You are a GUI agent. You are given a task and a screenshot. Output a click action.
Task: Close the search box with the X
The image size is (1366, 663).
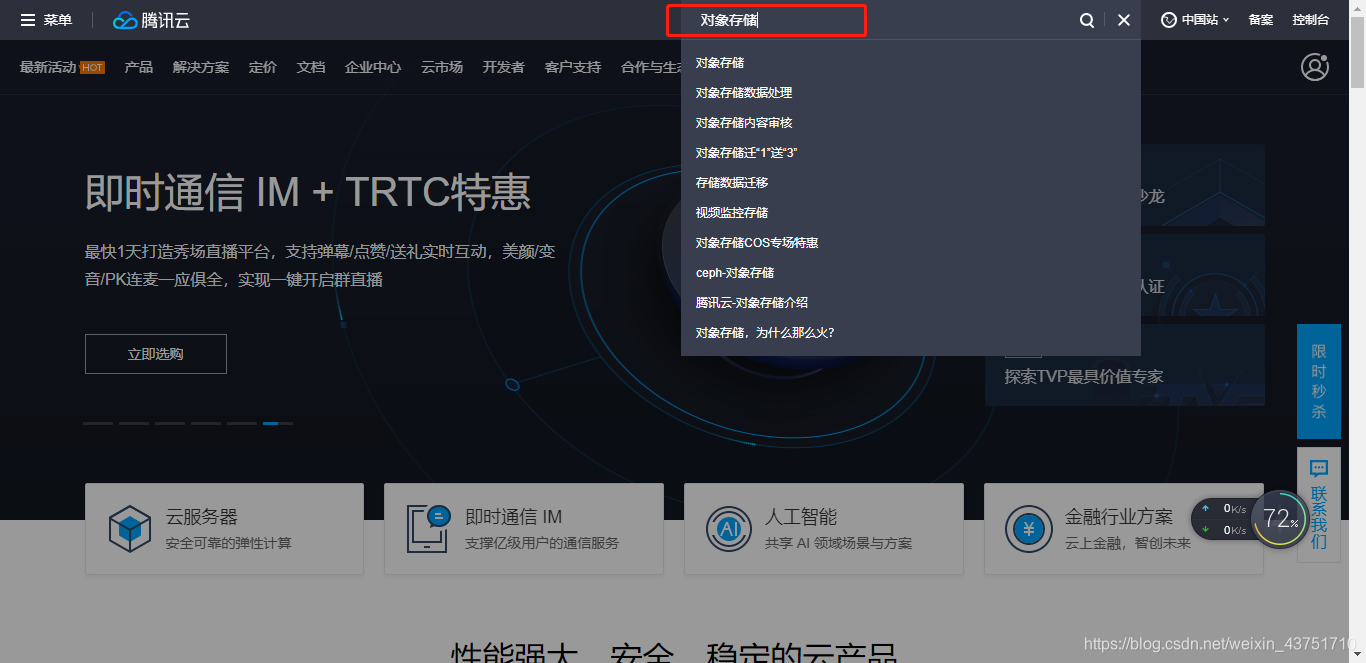pyautogui.click(x=1124, y=20)
